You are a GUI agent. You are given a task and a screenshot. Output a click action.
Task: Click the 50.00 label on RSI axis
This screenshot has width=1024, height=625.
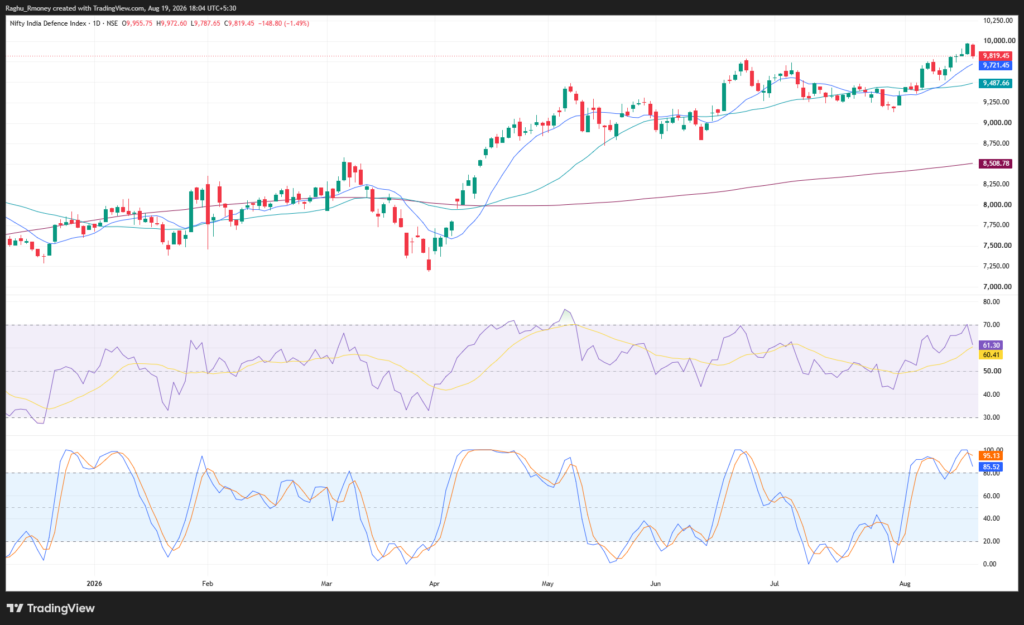pos(991,372)
